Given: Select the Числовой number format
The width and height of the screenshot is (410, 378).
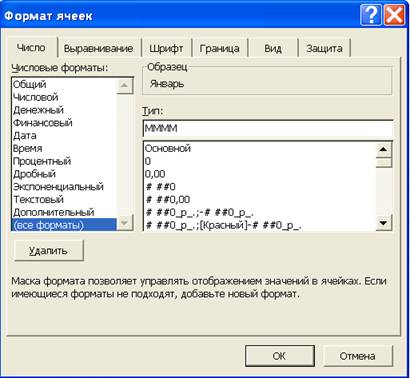Looking at the screenshot, I should tap(64, 97).
